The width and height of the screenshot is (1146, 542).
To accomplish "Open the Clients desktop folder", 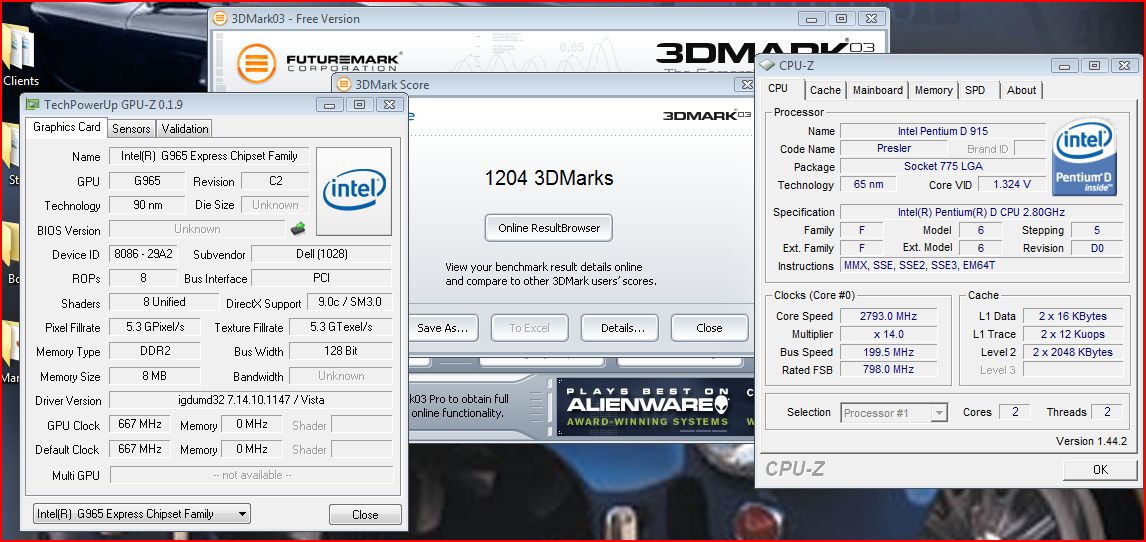I will tap(20, 55).
